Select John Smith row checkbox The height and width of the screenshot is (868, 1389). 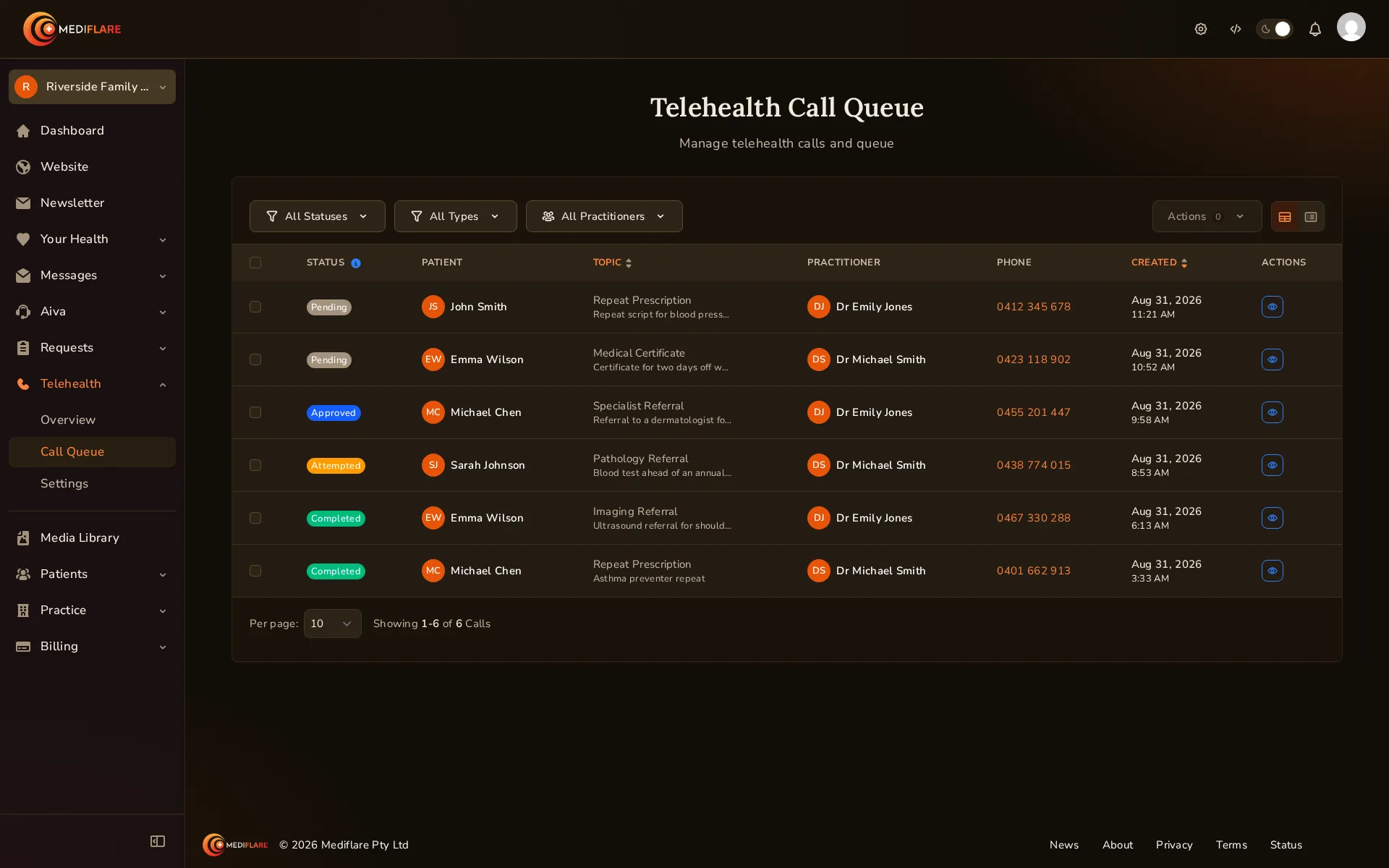click(x=255, y=307)
